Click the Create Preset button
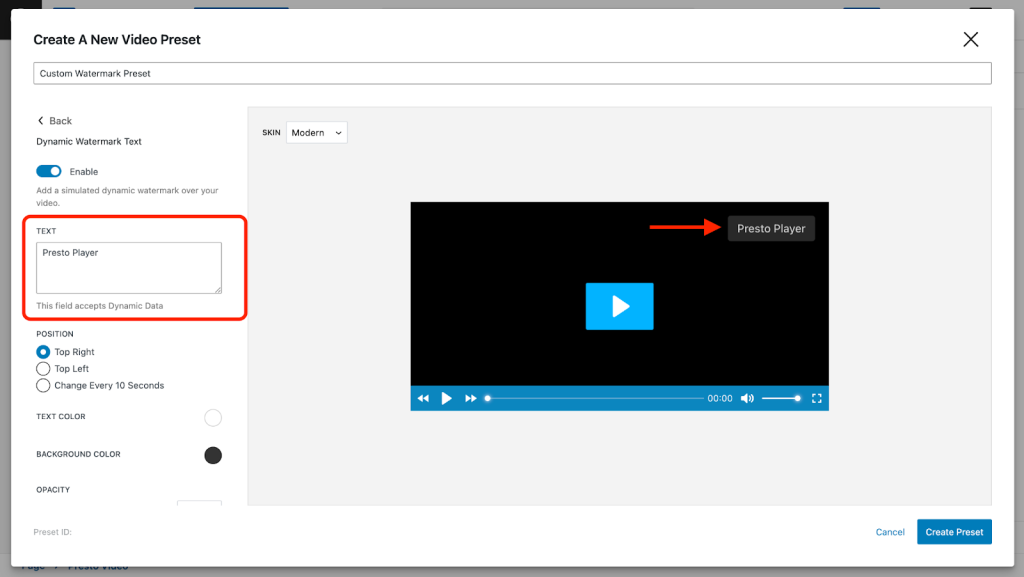Image resolution: width=1024 pixels, height=577 pixels. [x=953, y=532]
